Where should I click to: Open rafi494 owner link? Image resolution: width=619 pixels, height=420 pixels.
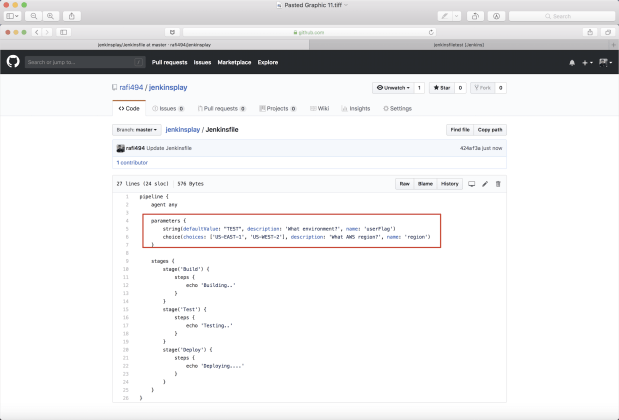131,88
